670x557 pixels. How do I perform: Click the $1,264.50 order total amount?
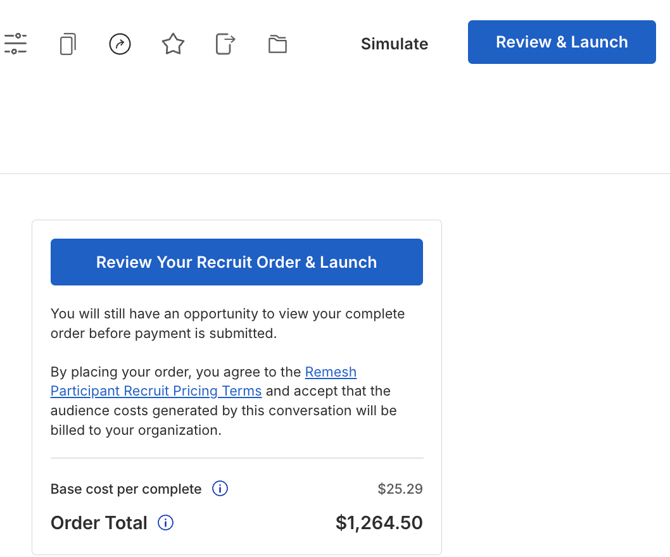(378, 523)
